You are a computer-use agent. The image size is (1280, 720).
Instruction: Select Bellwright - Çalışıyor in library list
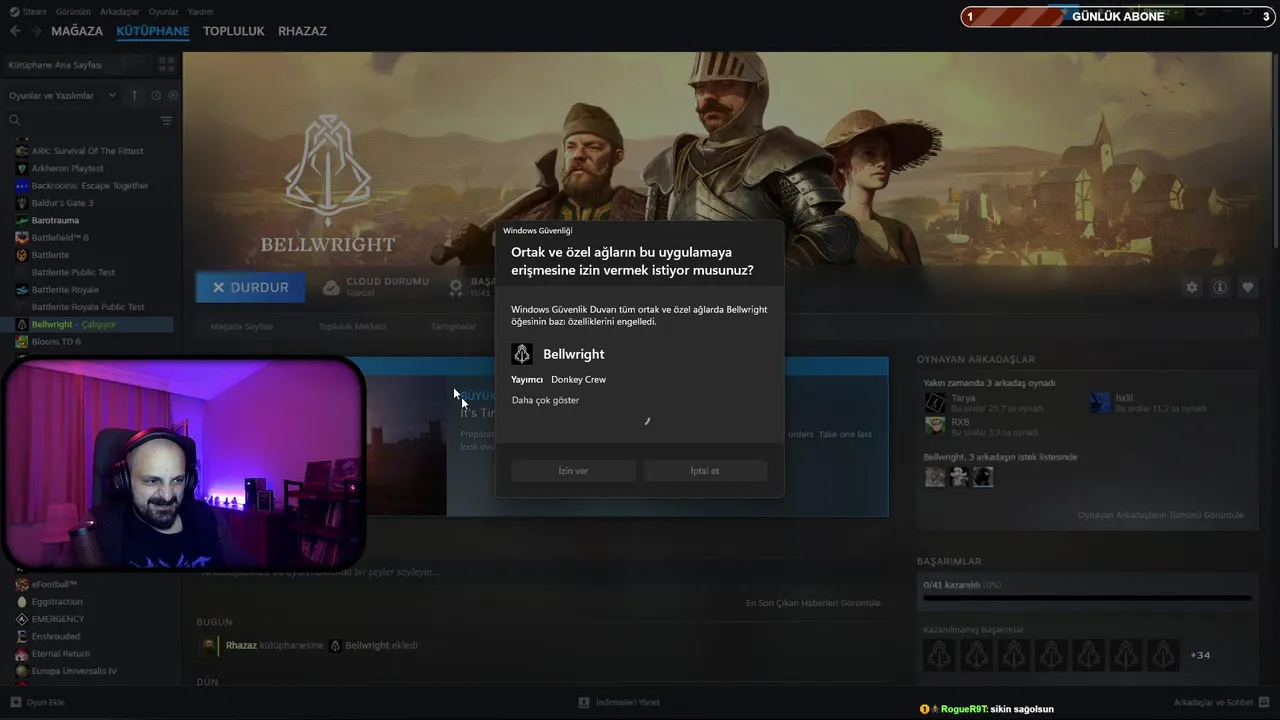coord(88,324)
